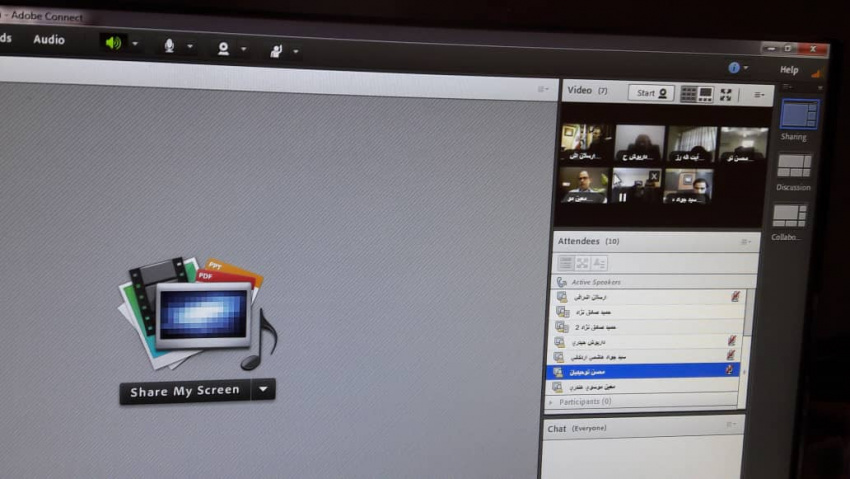Pause the selected webcam video feed

[622, 197]
